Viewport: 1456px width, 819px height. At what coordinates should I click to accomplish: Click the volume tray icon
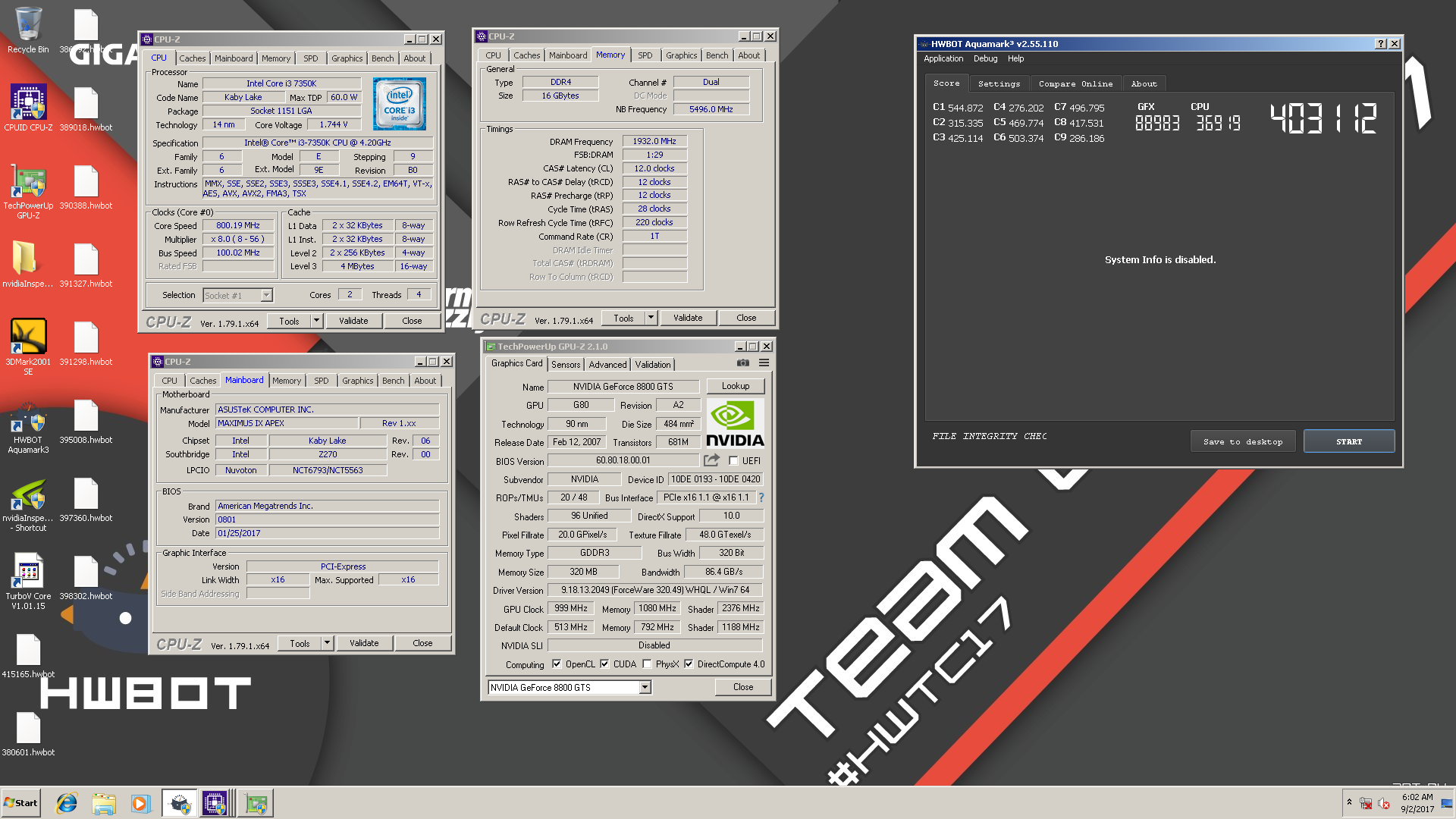click(1383, 803)
